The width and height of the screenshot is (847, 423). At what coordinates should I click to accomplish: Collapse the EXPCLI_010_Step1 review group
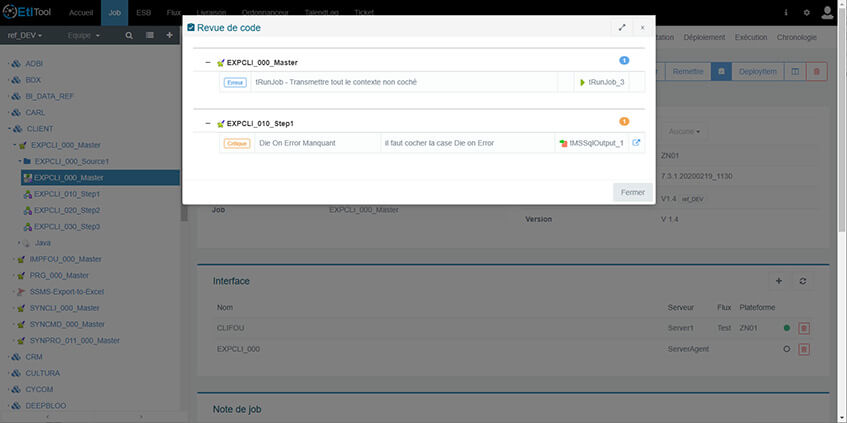click(208, 124)
